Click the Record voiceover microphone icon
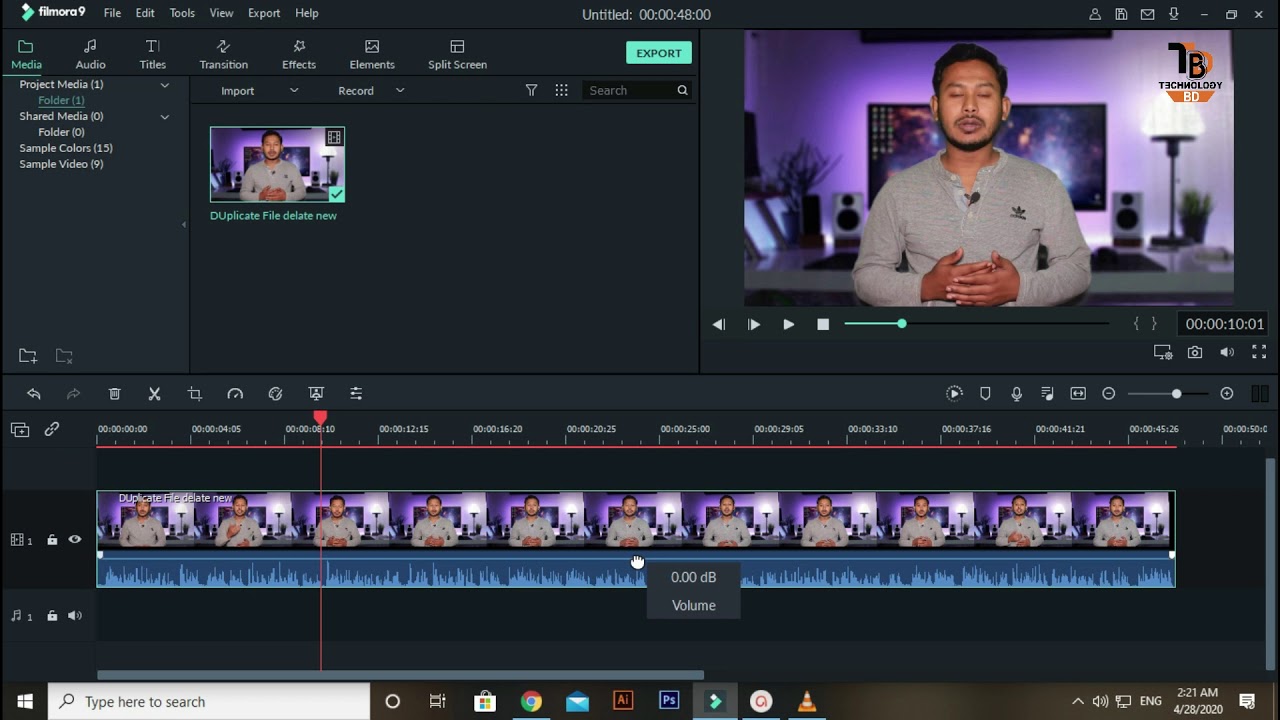The height and width of the screenshot is (720, 1280). pos(1017,394)
